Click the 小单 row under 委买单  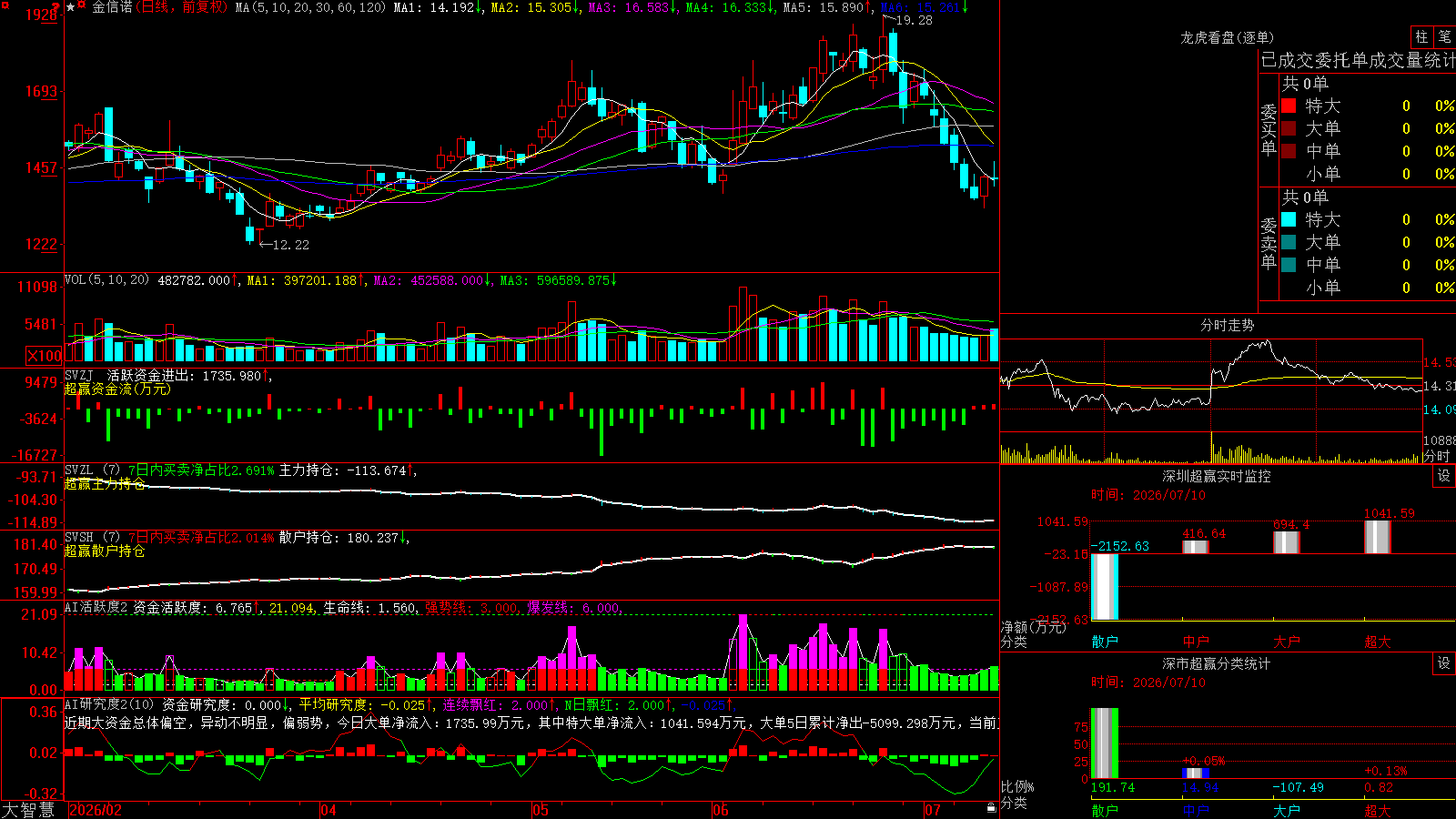tap(1367, 174)
